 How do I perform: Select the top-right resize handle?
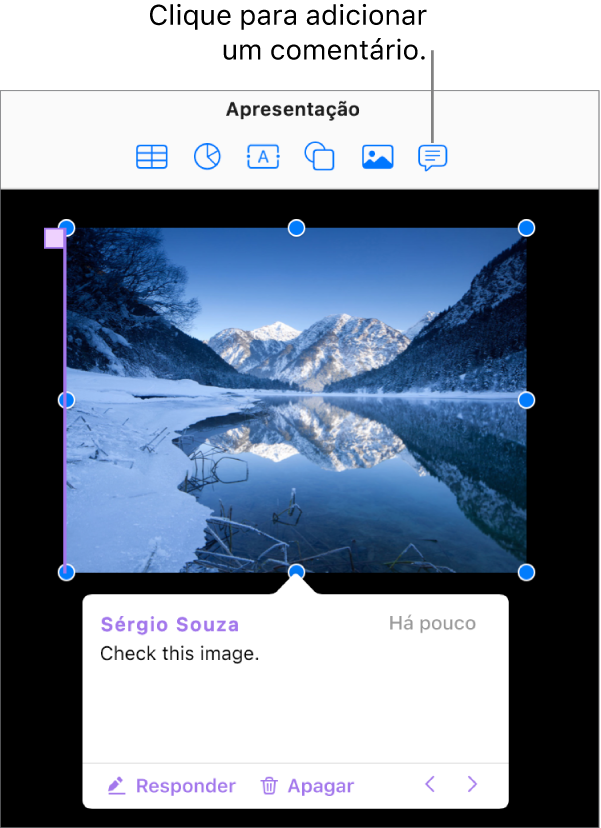click(526, 228)
